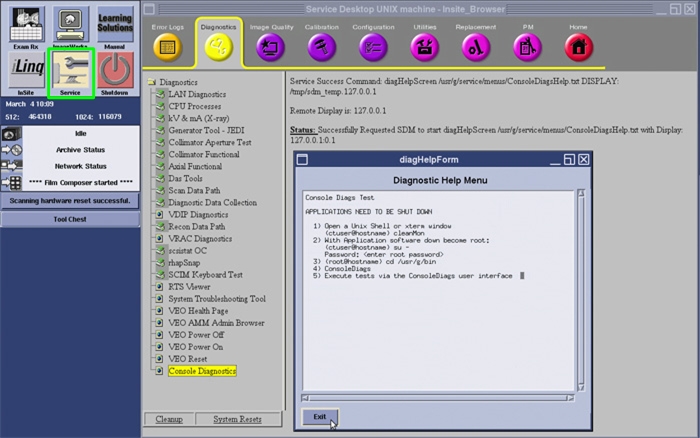Screen dimensions: 700x438
Task: Collapse the Diagnostics root folder
Action: click(151, 82)
